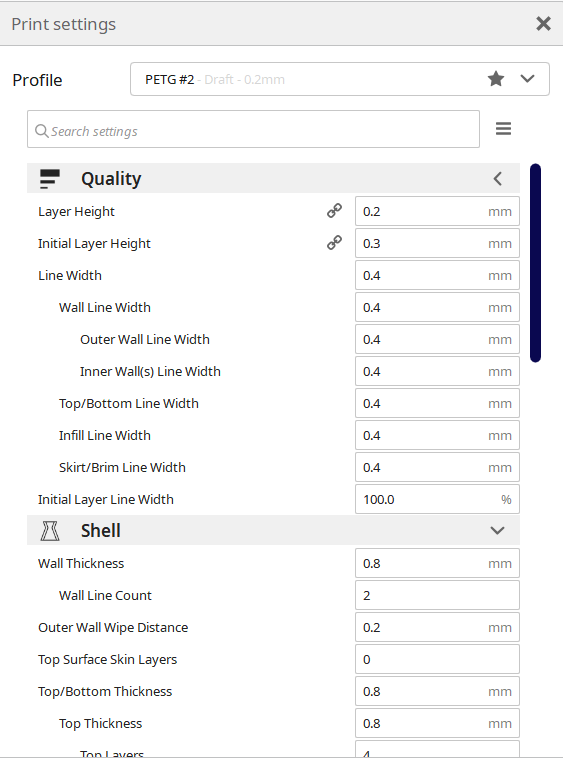The image size is (563, 761).
Task: Click the favorite star in the profile selector
Action: pyautogui.click(x=496, y=79)
